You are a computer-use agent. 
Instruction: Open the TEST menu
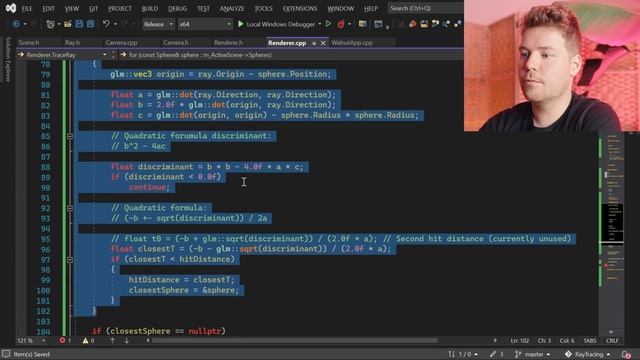click(x=203, y=9)
